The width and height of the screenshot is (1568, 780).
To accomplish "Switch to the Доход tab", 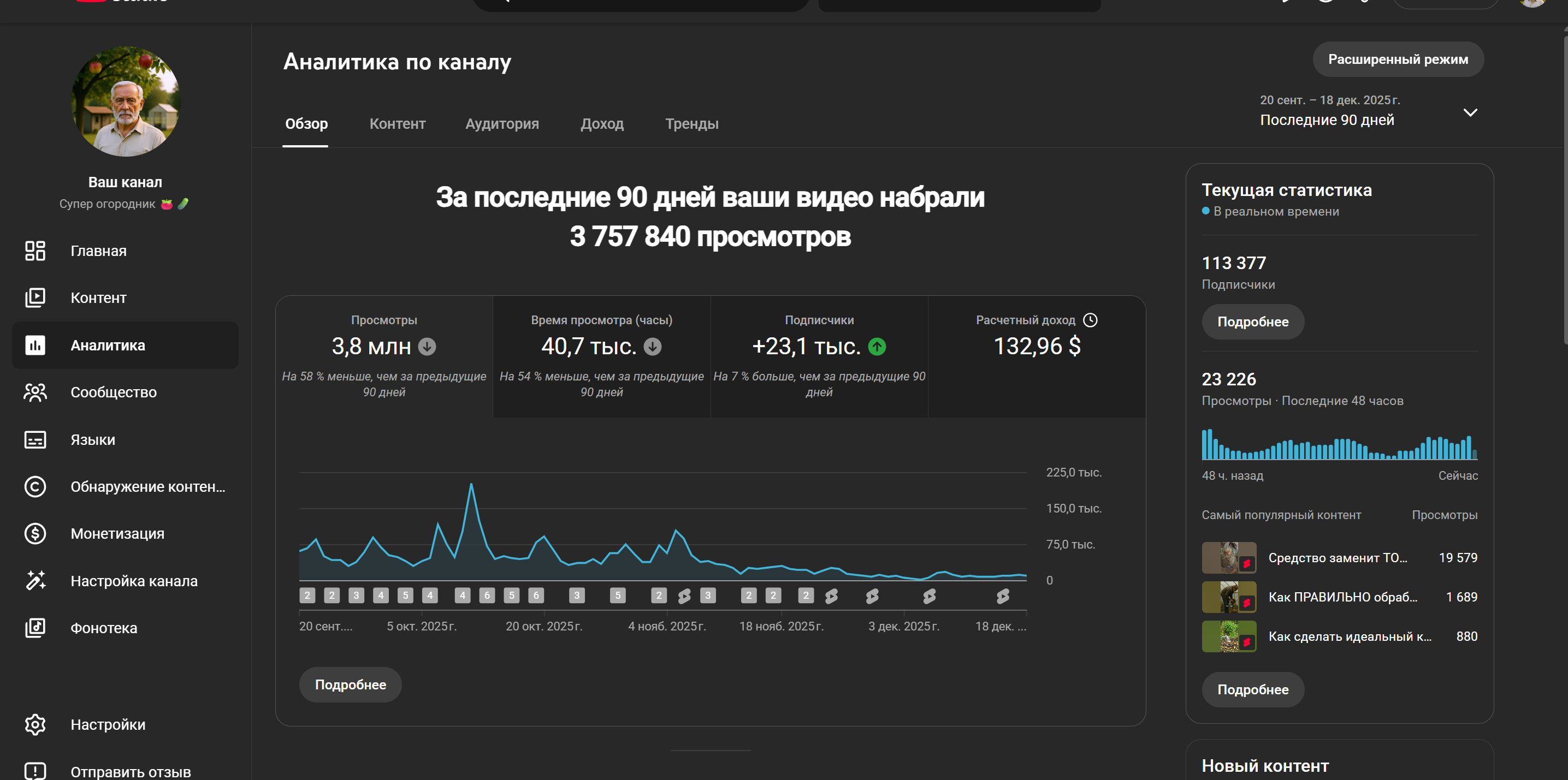I will point(601,124).
